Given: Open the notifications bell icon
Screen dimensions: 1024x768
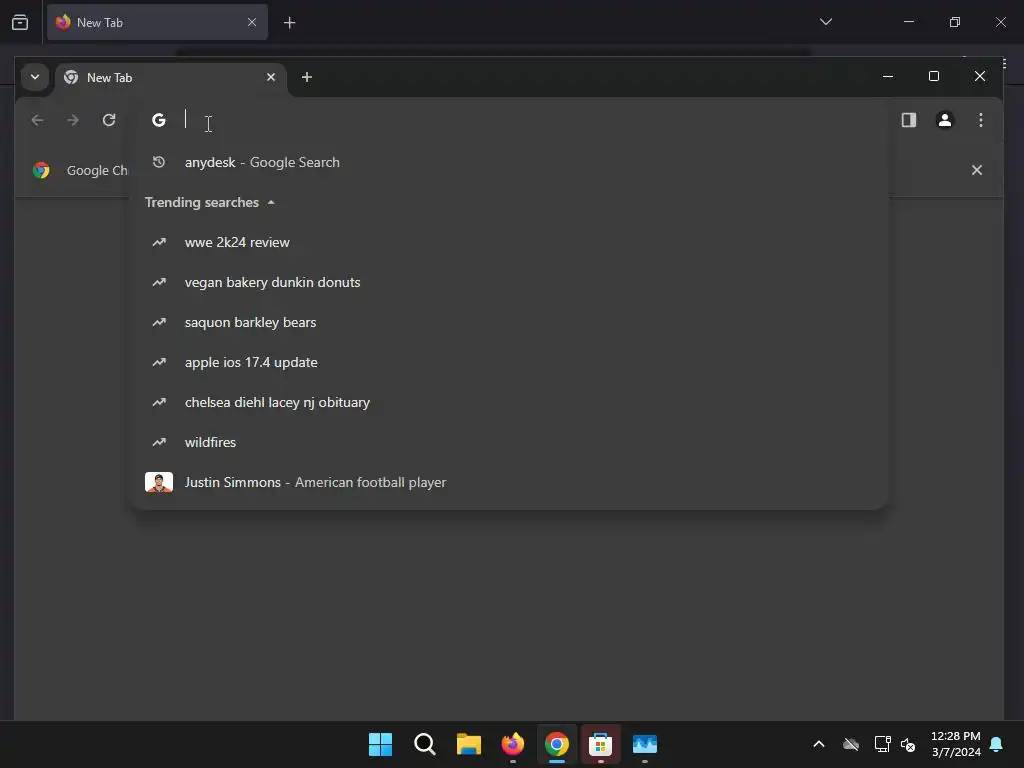Looking at the screenshot, I should [996, 744].
